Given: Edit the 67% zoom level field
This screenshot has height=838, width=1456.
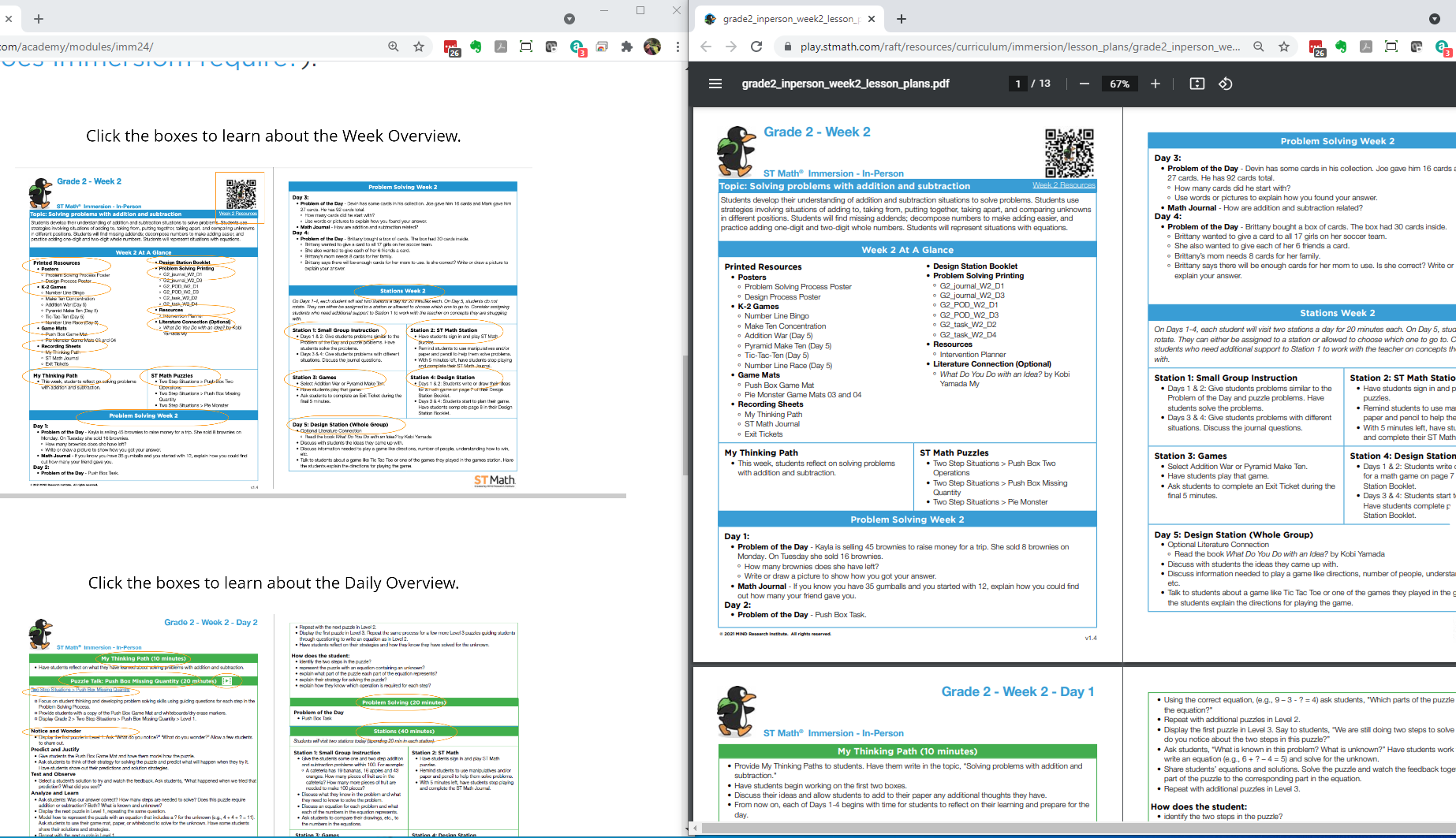Looking at the screenshot, I should pyautogui.click(x=1119, y=84).
